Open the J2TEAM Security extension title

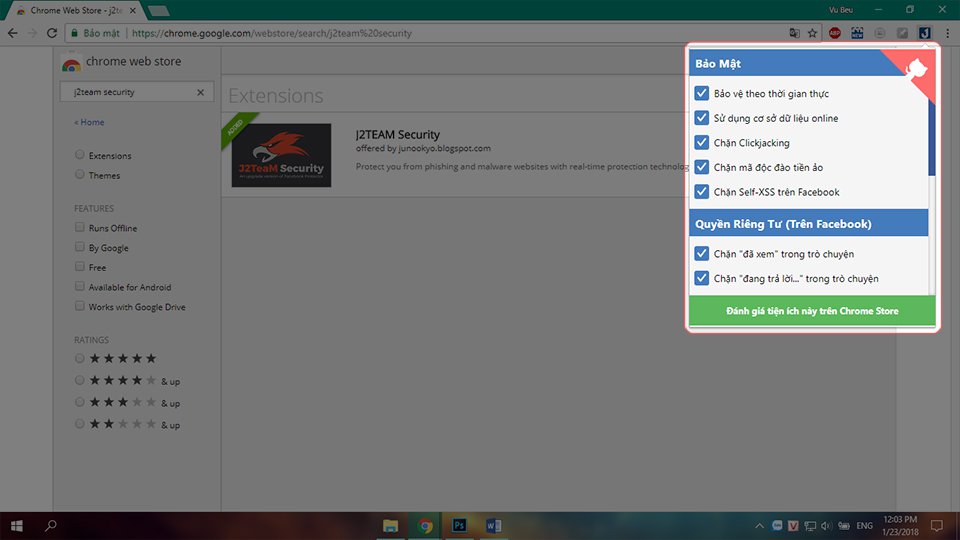point(398,134)
